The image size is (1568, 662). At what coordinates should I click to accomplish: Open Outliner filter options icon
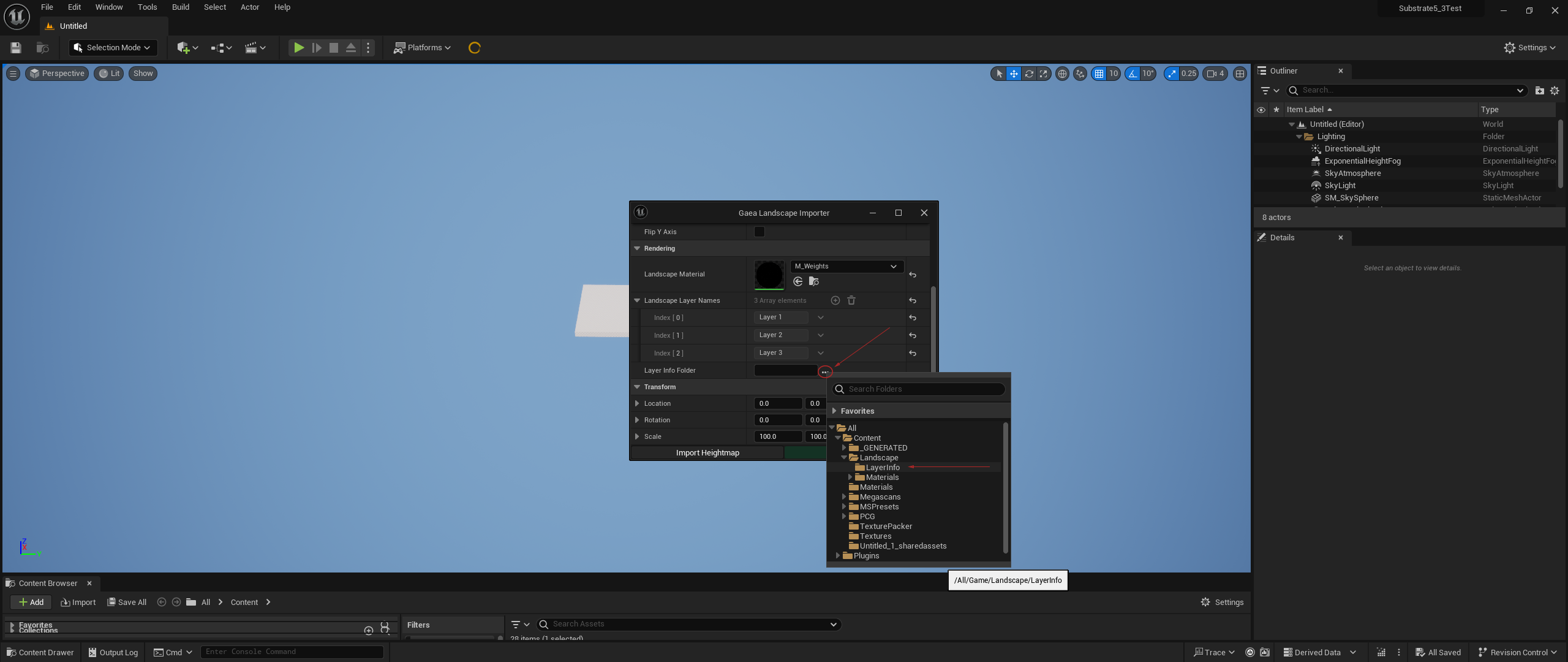1270,91
